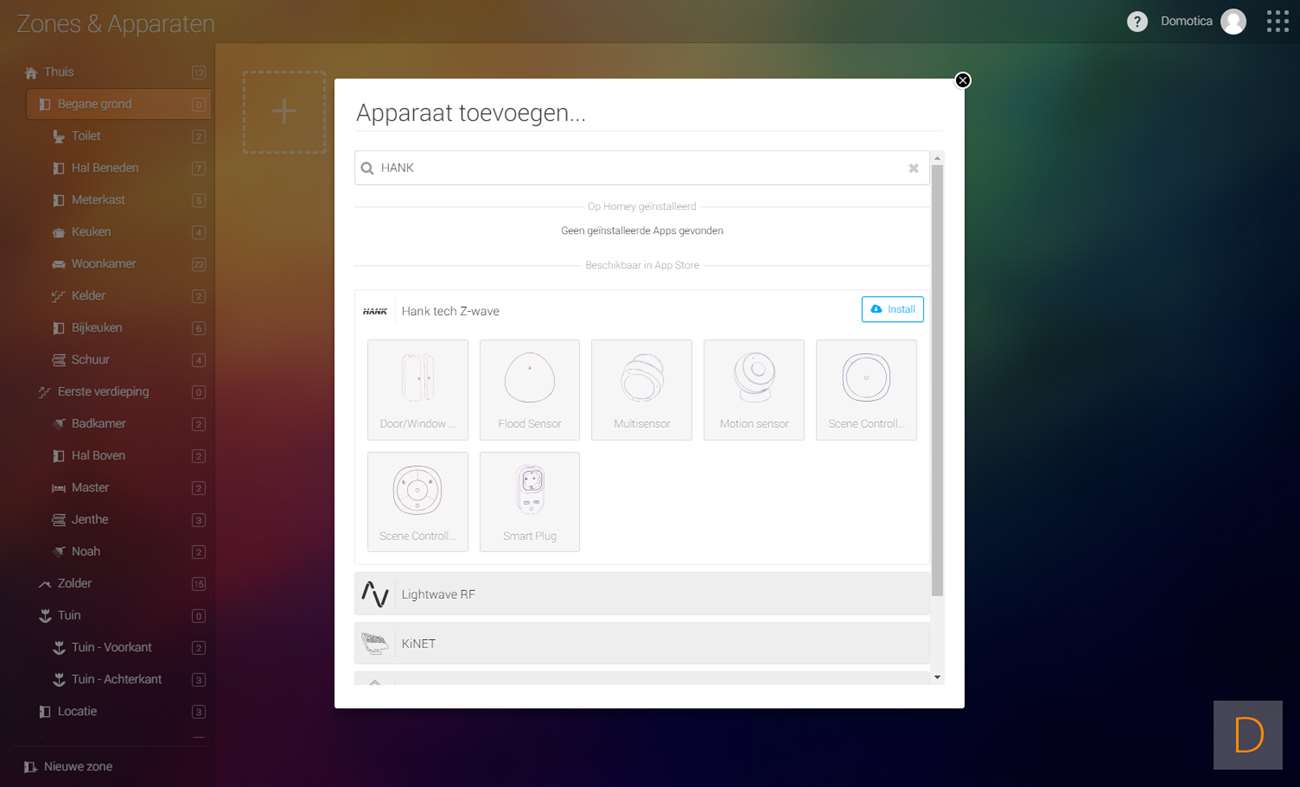
Task: Open the apps grid menu icon
Action: (1277, 22)
